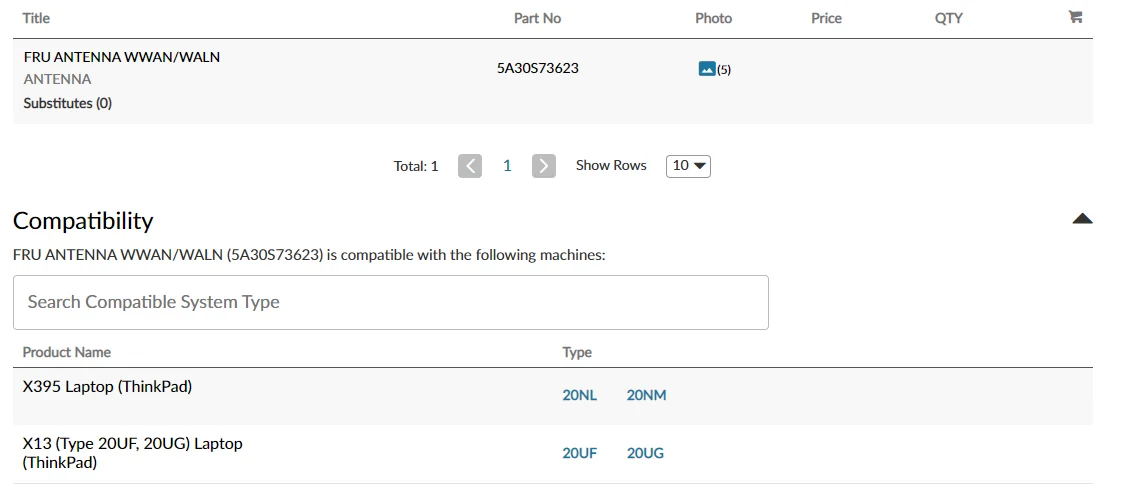The image size is (1125, 495).
Task: Open the 20NM machine type link
Action: pos(646,395)
